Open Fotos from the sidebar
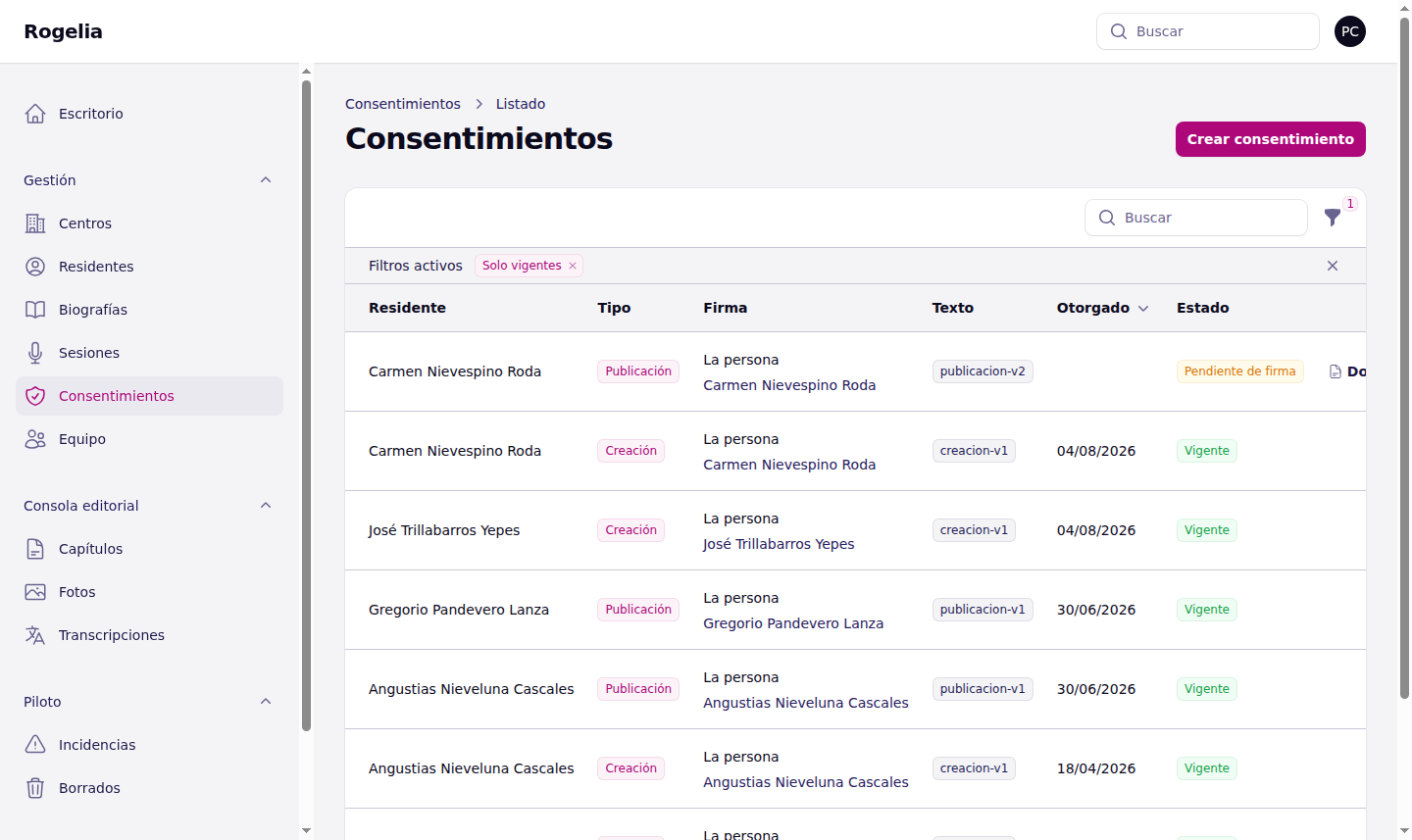This screenshot has height=840, width=1412. 149,592
